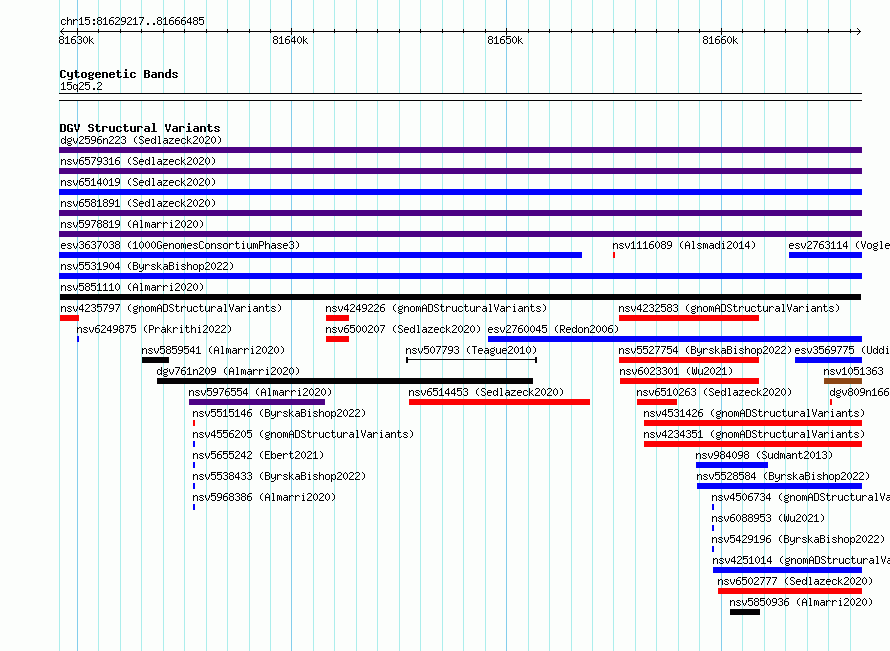The width and height of the screenshot is (890, 651).
Task: Select the nsv4251014 blue variant bar
Action: [x=787, y=570]
